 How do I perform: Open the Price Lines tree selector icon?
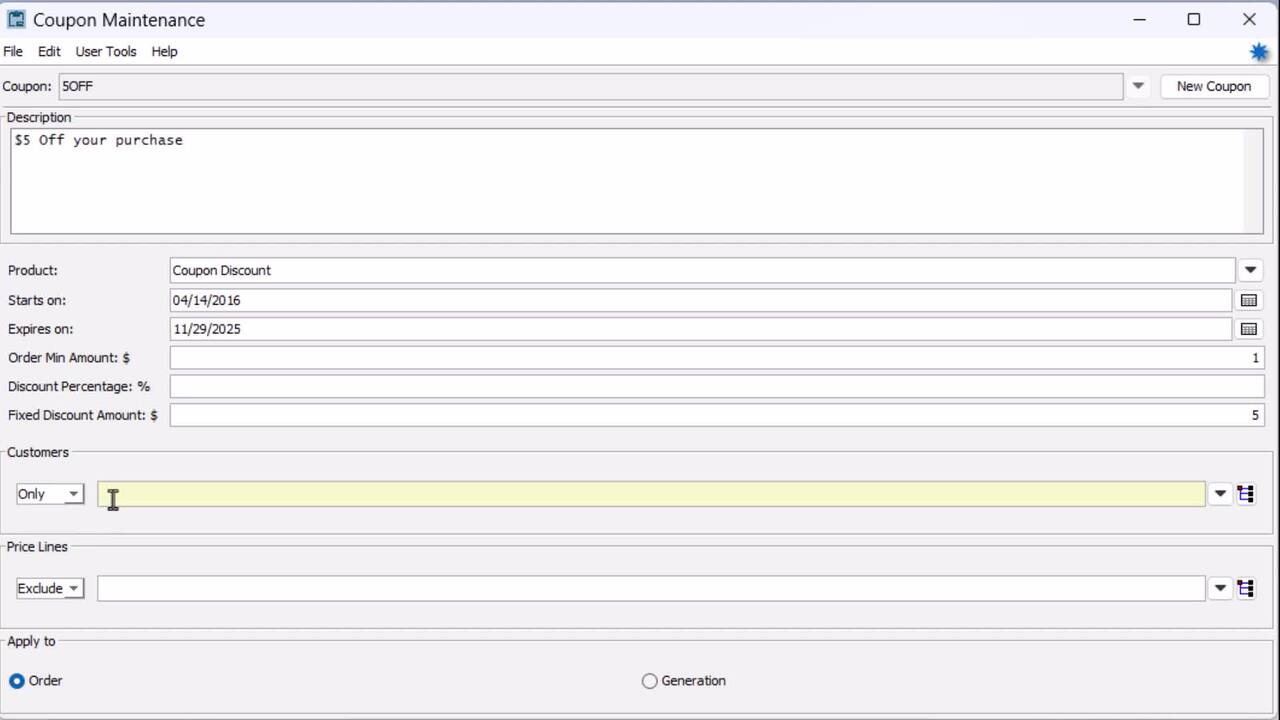tap(1246, 588)
